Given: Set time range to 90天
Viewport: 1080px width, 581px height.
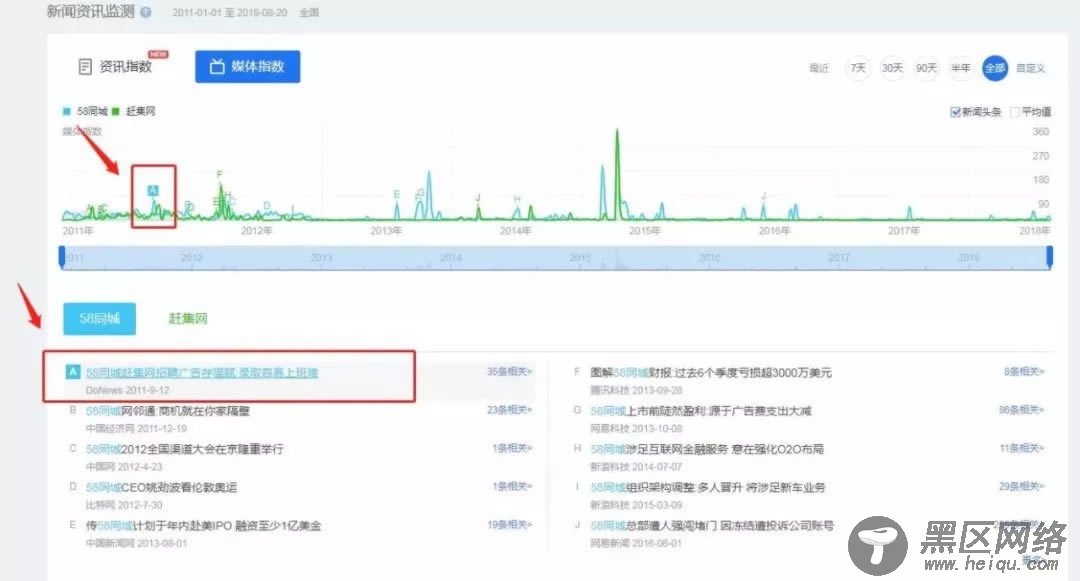Looking at the screenshot, I should (926, 67).
